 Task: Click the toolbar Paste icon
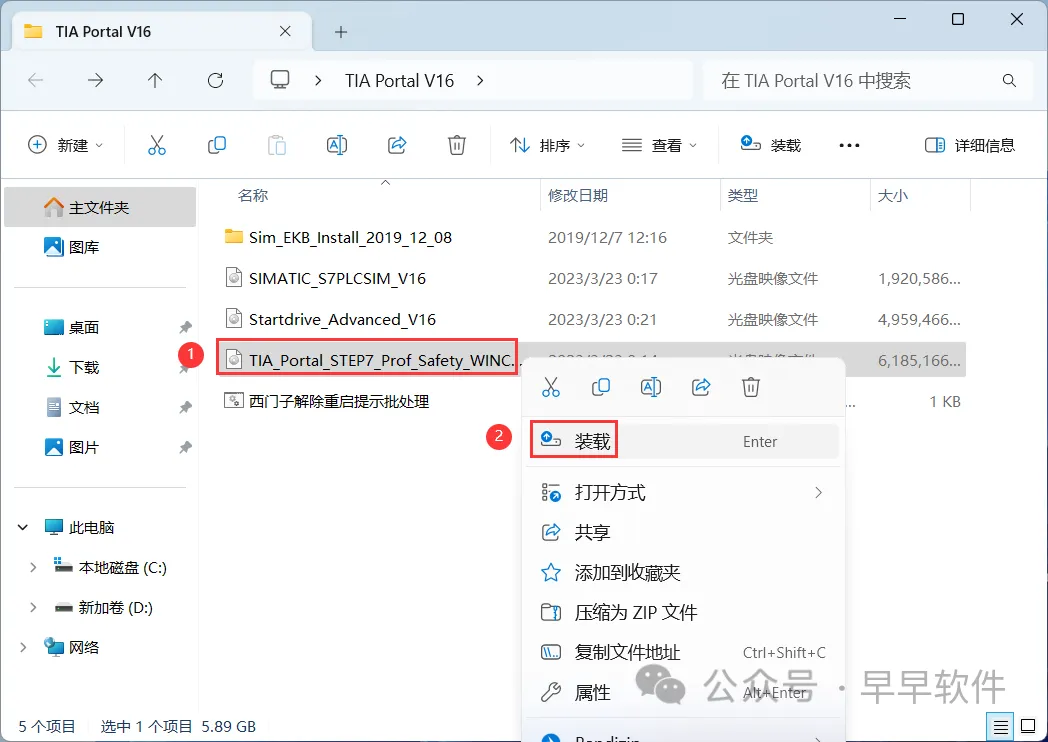[x=277, y=145]
